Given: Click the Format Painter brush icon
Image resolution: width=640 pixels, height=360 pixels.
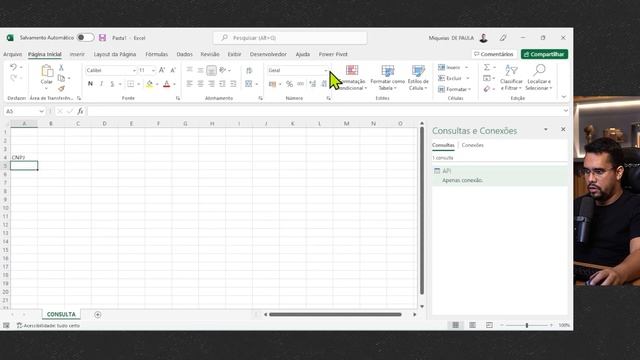Looking at the screenshot, I should click(x=61, y=89).
